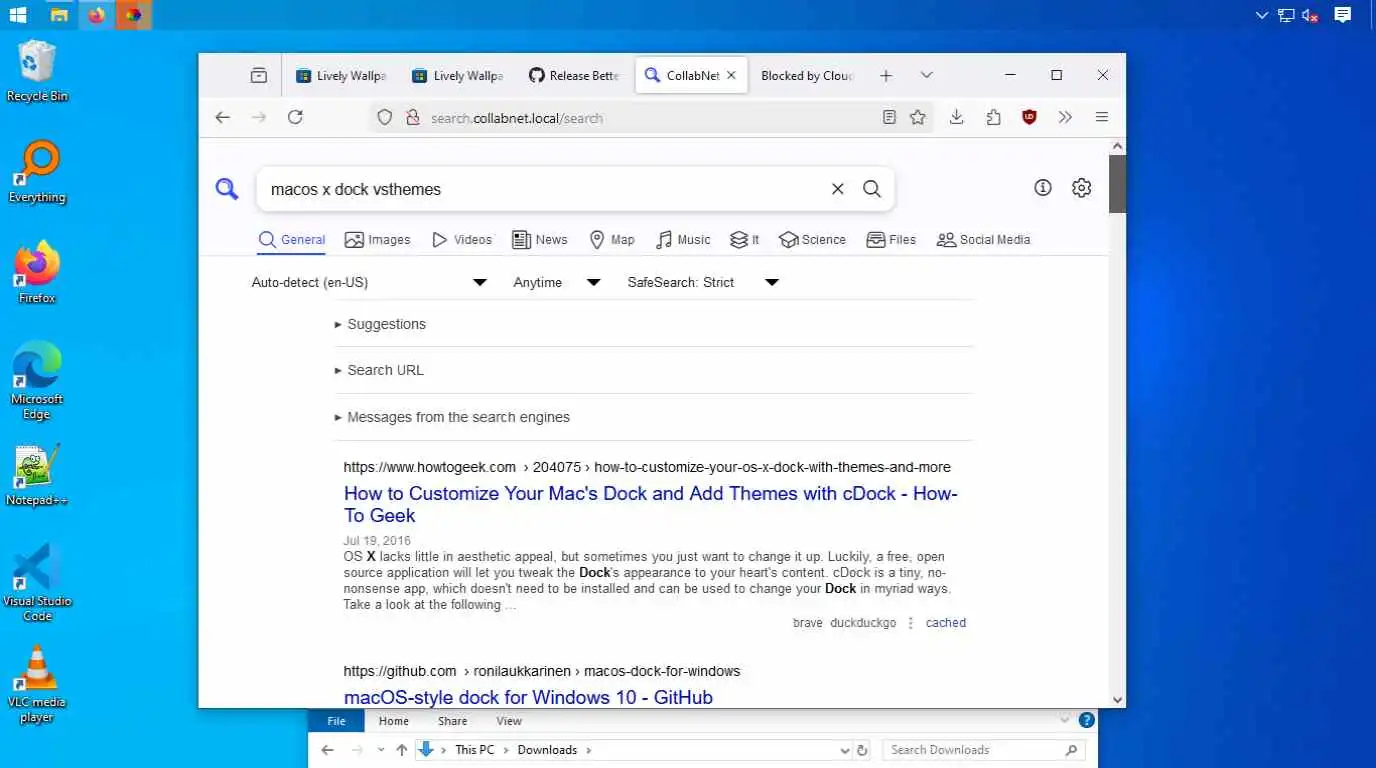Open the Firefox extensions puzzle icon
Image resolution: width=1376 pixels, height=768 pixels.
click(x=993, y=117)
